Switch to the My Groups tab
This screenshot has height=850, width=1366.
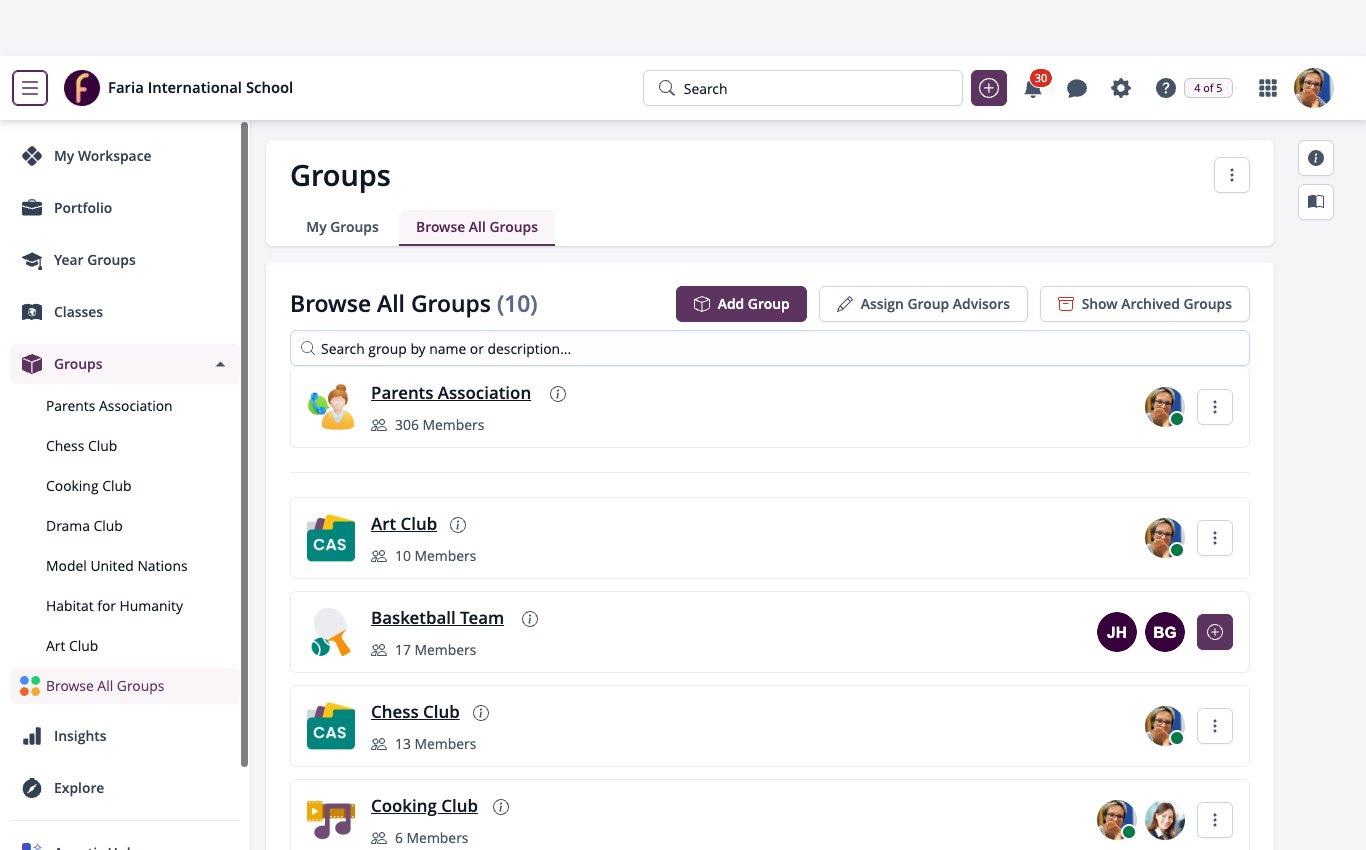(x=342, y=227)
